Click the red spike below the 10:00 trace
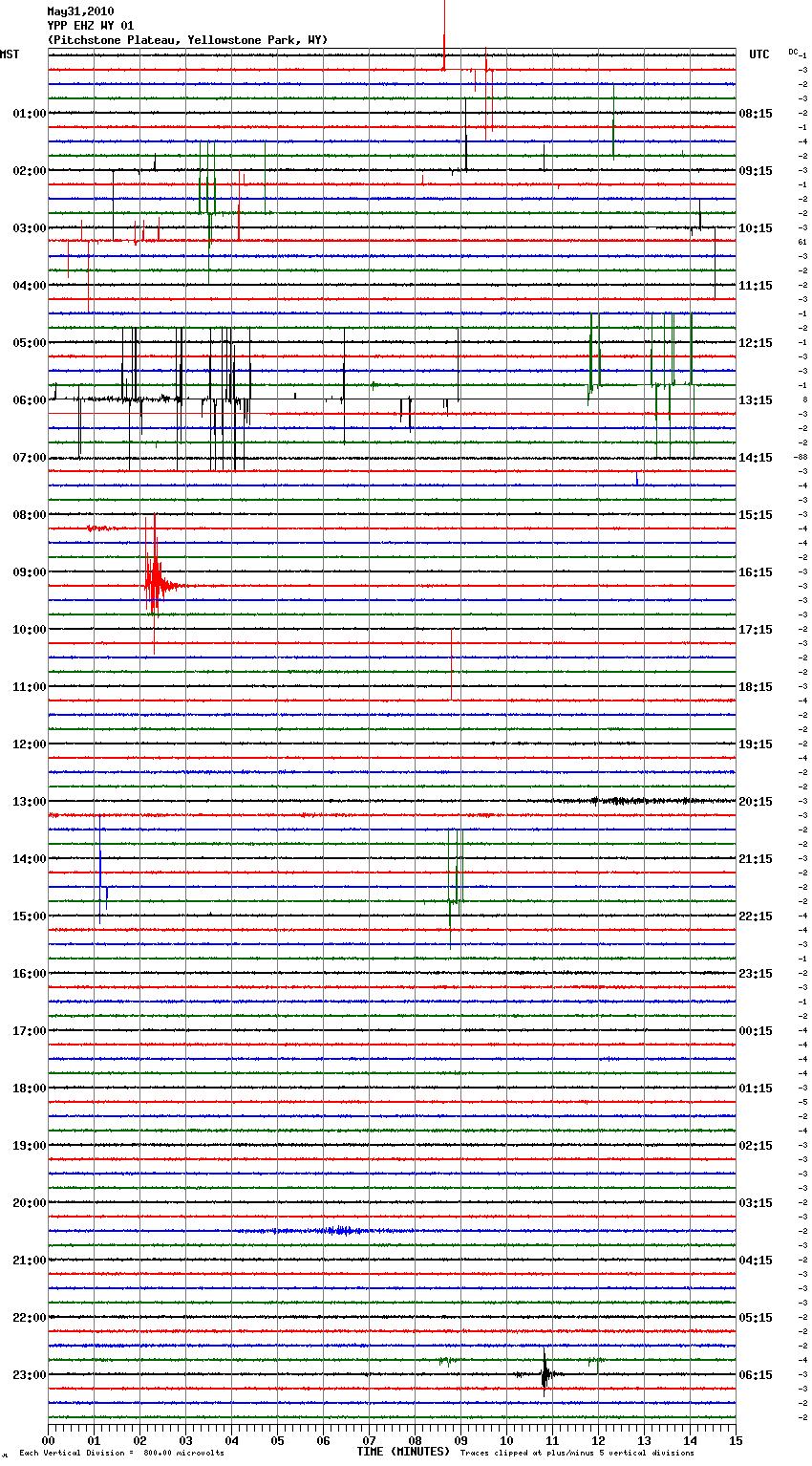 (x=451, y=664)
